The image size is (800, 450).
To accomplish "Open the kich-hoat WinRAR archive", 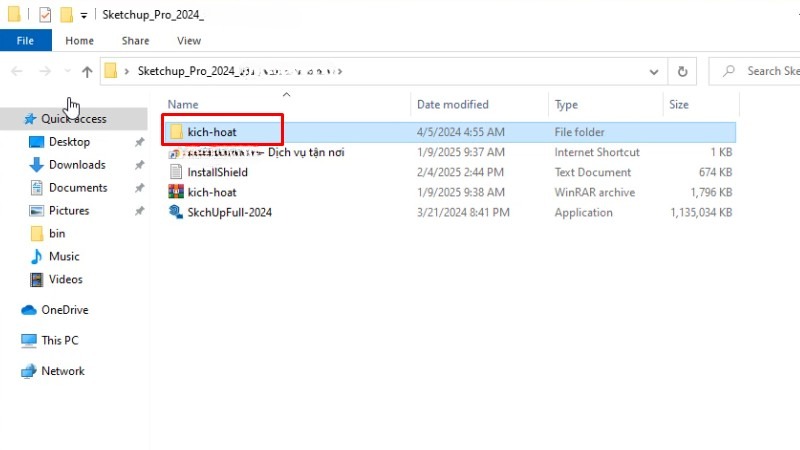I will pyautogui.click(x=211, y=192).
